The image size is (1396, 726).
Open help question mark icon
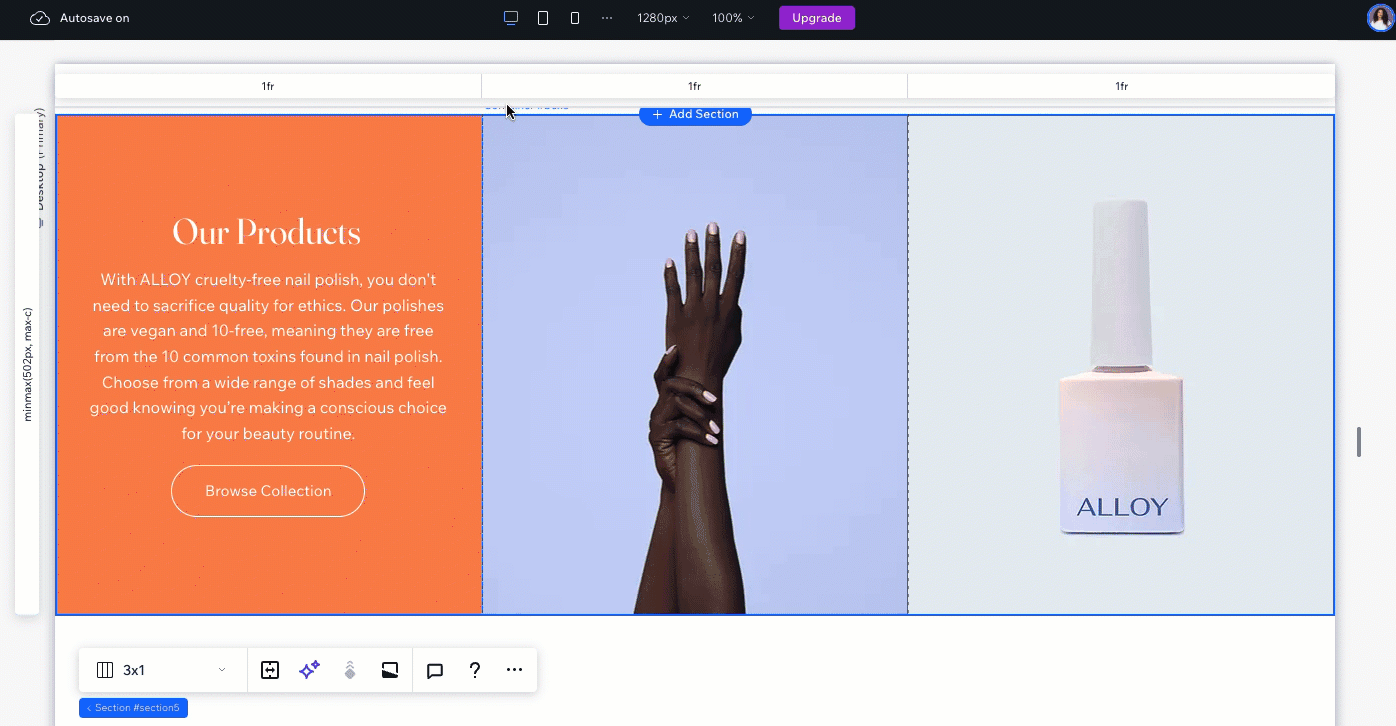click(475, 670)
